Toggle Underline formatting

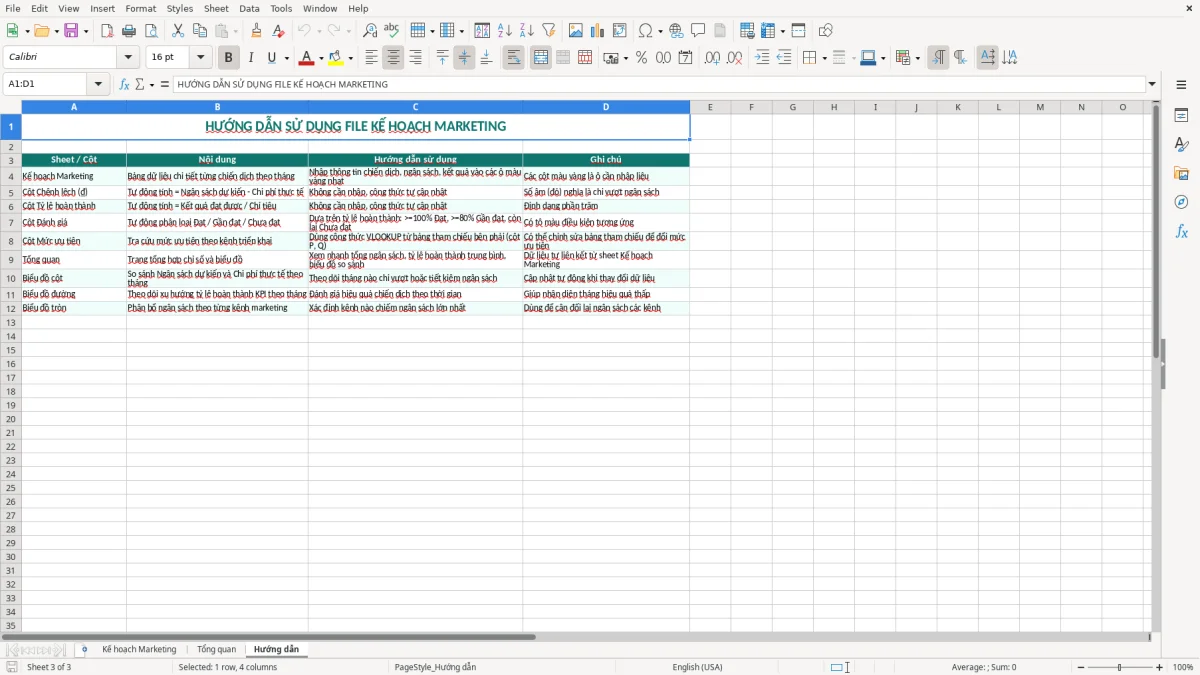click(x=271, y=58)
